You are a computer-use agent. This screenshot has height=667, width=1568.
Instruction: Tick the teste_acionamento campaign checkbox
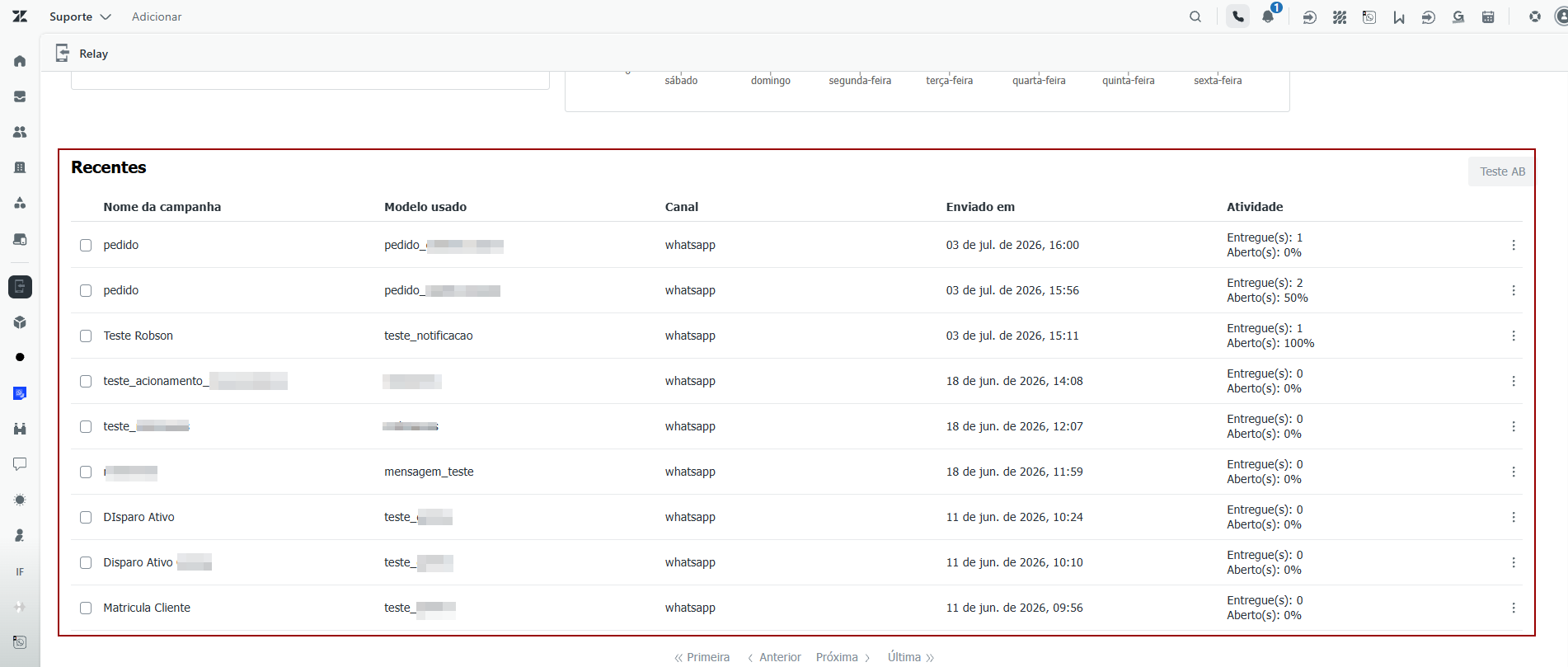(x=86, y=381)
